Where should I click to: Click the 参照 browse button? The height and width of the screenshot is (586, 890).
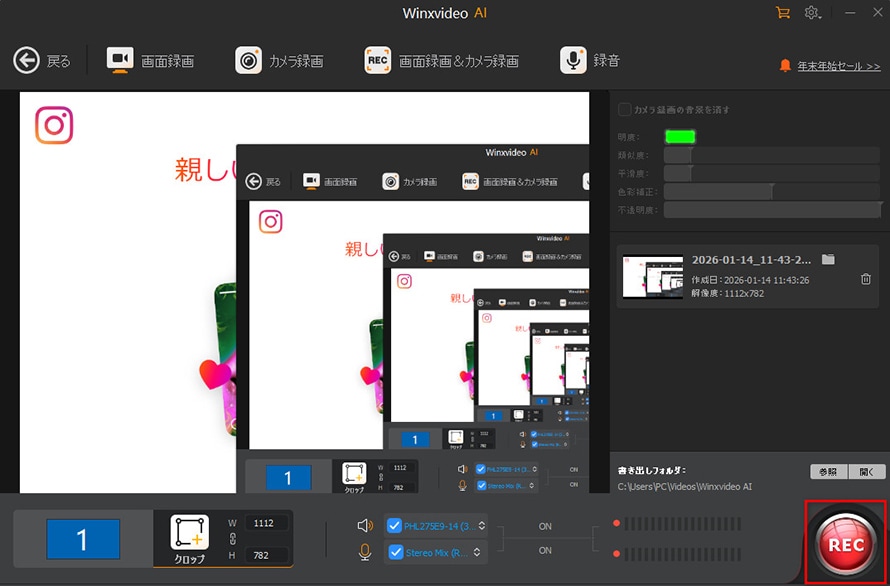coord(828,472)
